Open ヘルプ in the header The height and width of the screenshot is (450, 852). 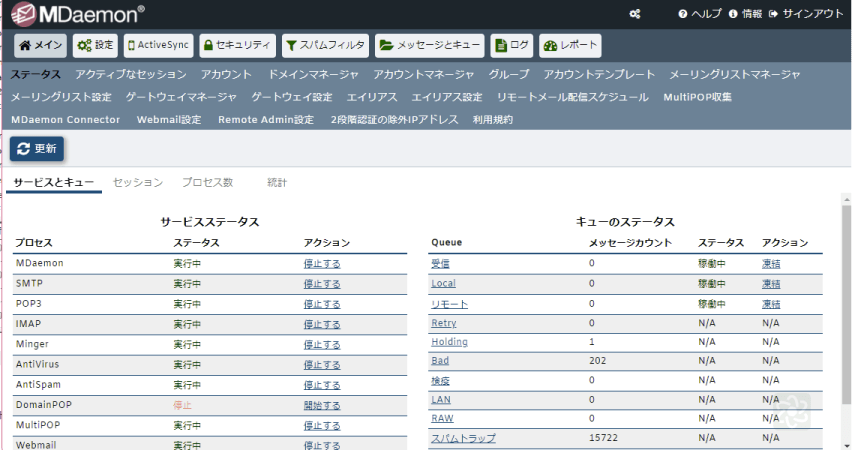(699, 14)
